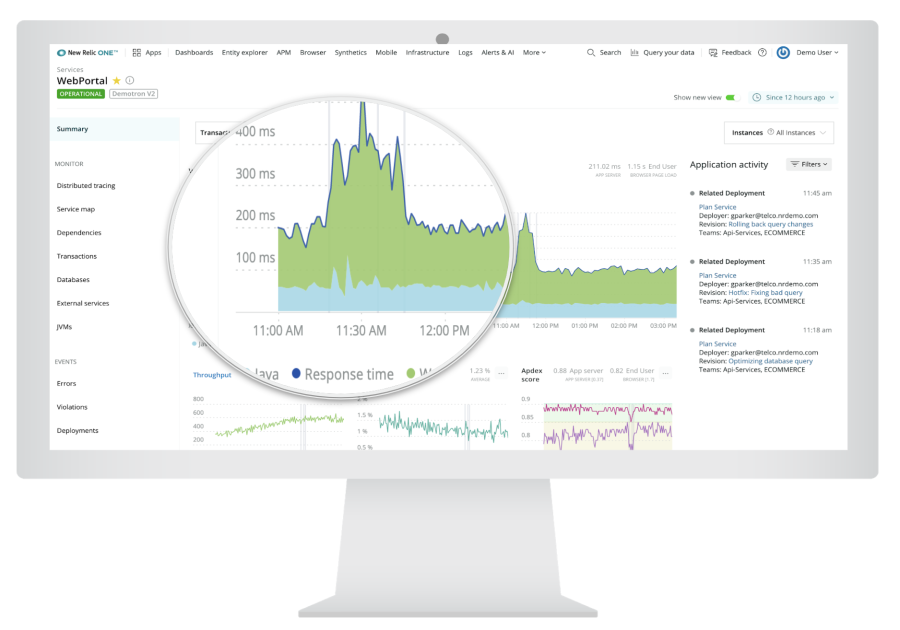Image resolution: width=900 pixels, height=630 pixels.
Task: Open Query your data chart icon
Action: coord(635,52)
